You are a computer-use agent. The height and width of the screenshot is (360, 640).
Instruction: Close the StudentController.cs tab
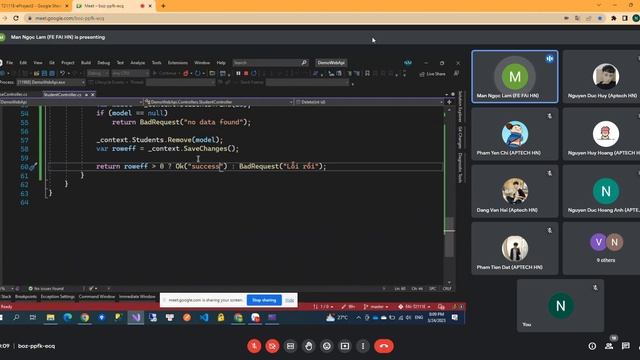point(93,95)
